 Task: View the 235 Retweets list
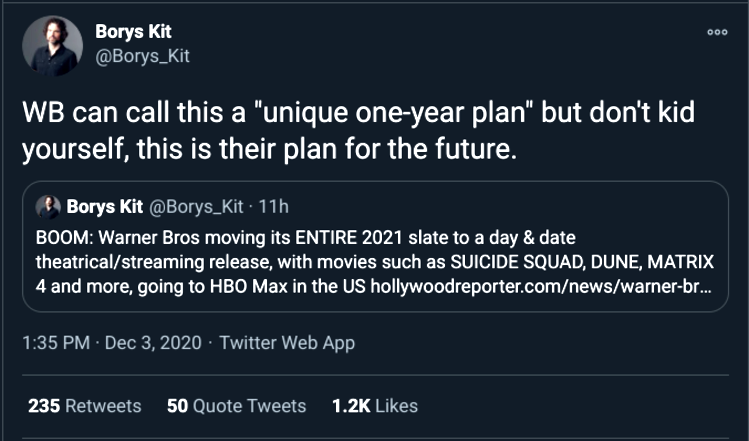84,405
